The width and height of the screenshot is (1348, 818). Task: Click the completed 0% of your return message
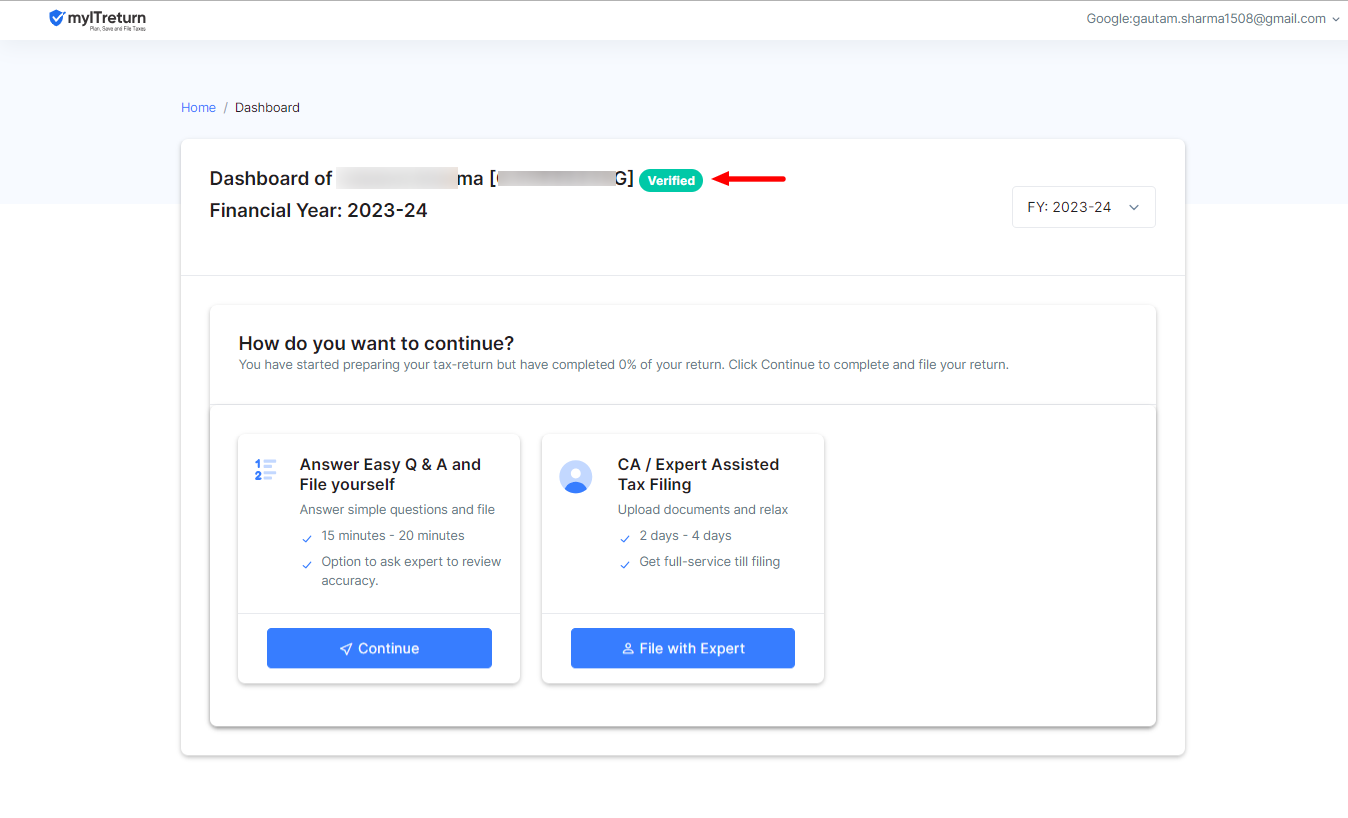click(624, 365)
